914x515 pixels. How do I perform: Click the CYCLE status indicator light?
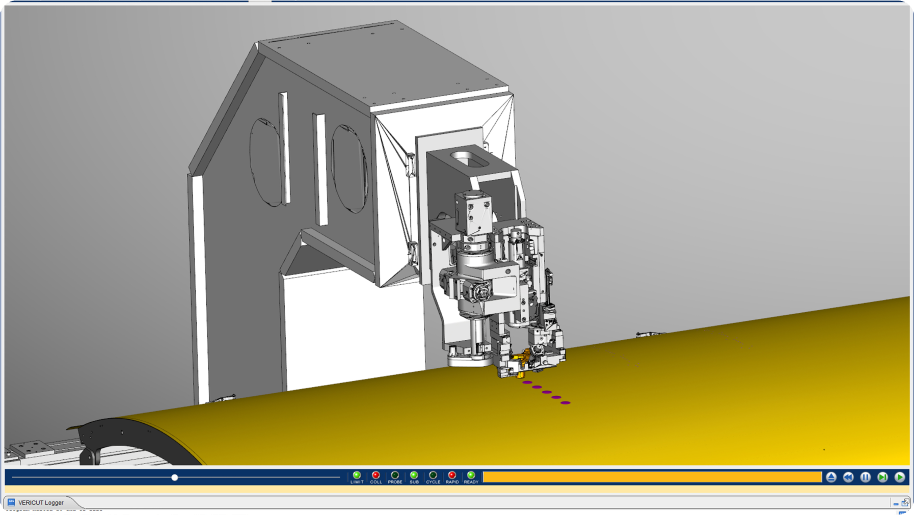point(433,475)
